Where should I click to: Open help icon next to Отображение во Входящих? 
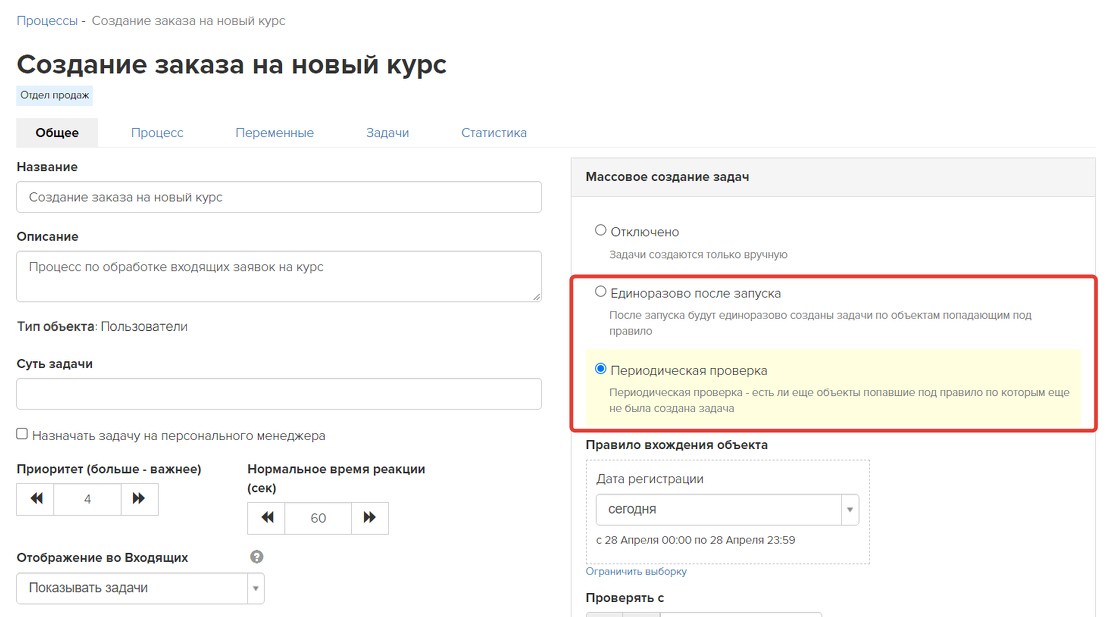tap(256, 557)
